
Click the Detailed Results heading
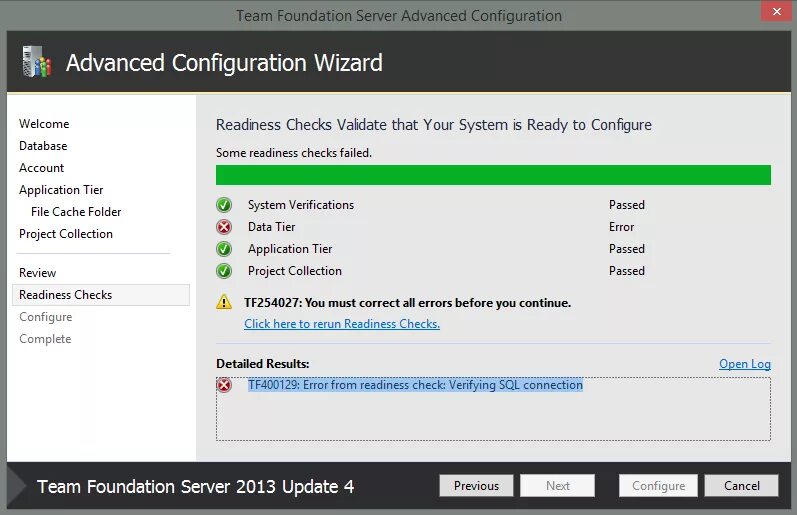coord(263,364)
